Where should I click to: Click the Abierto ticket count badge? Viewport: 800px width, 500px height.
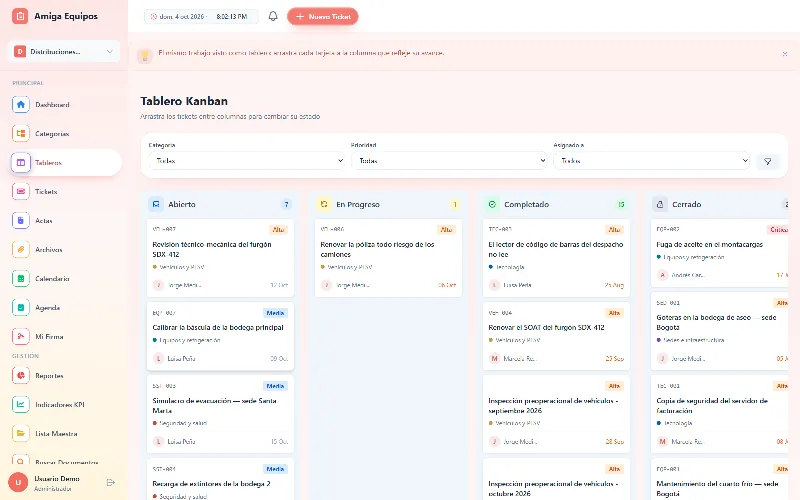(286, 205)
